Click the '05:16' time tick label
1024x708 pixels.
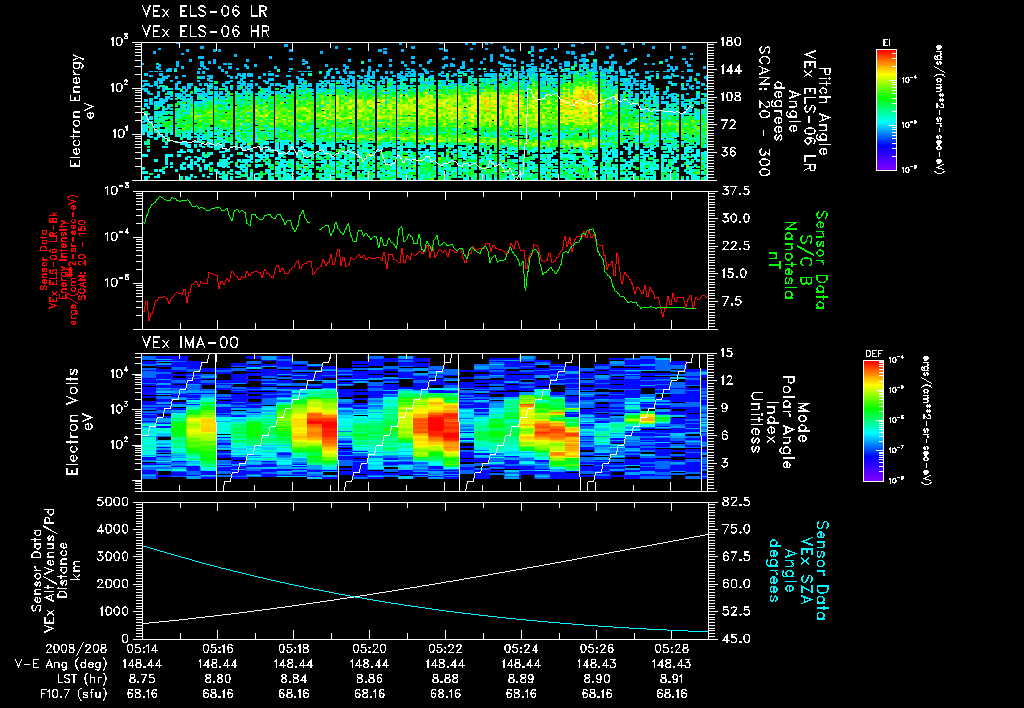click(218, 649)
